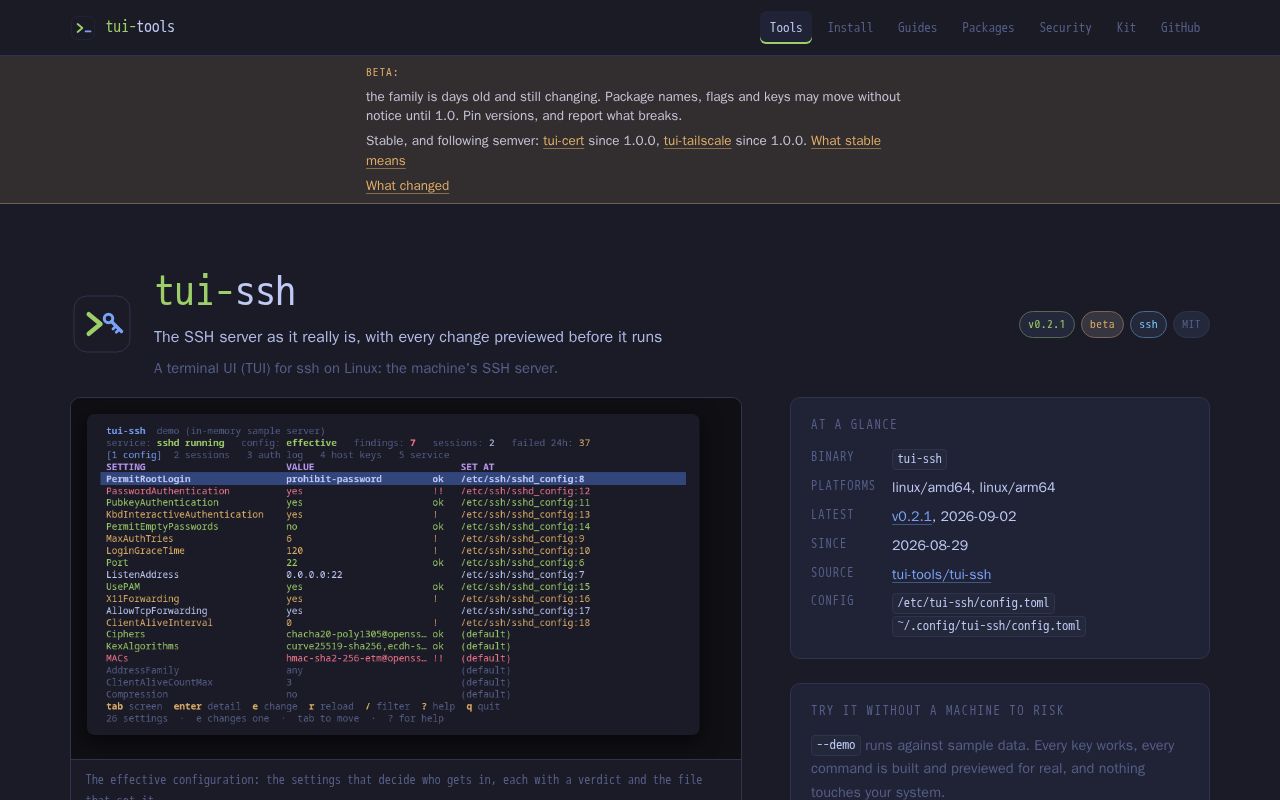
Task: Select the Tools nav tab
Action: pyautogui.click(x=786, y=27)
